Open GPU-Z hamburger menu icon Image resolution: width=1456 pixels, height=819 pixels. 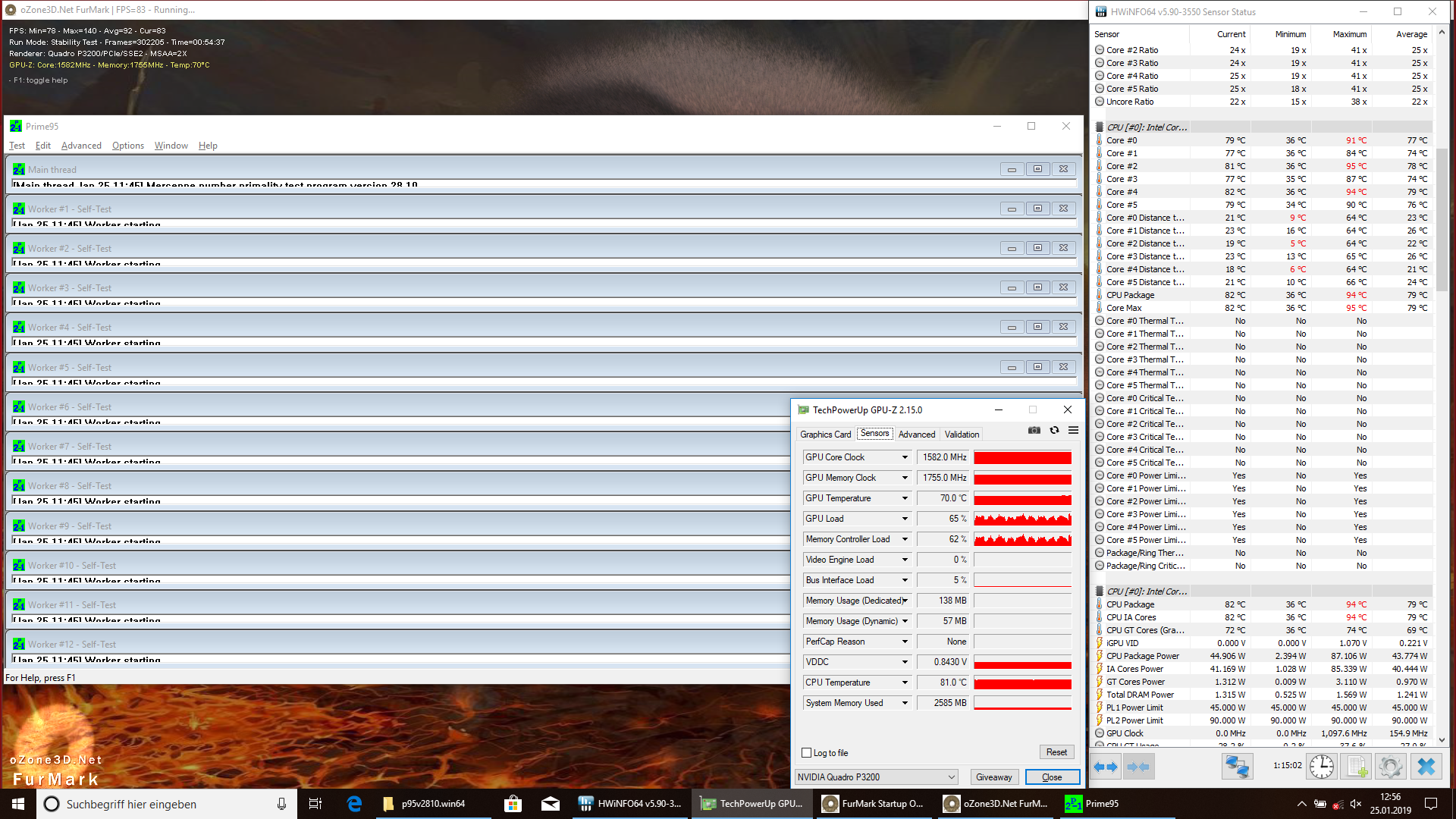pos(1073,430)
